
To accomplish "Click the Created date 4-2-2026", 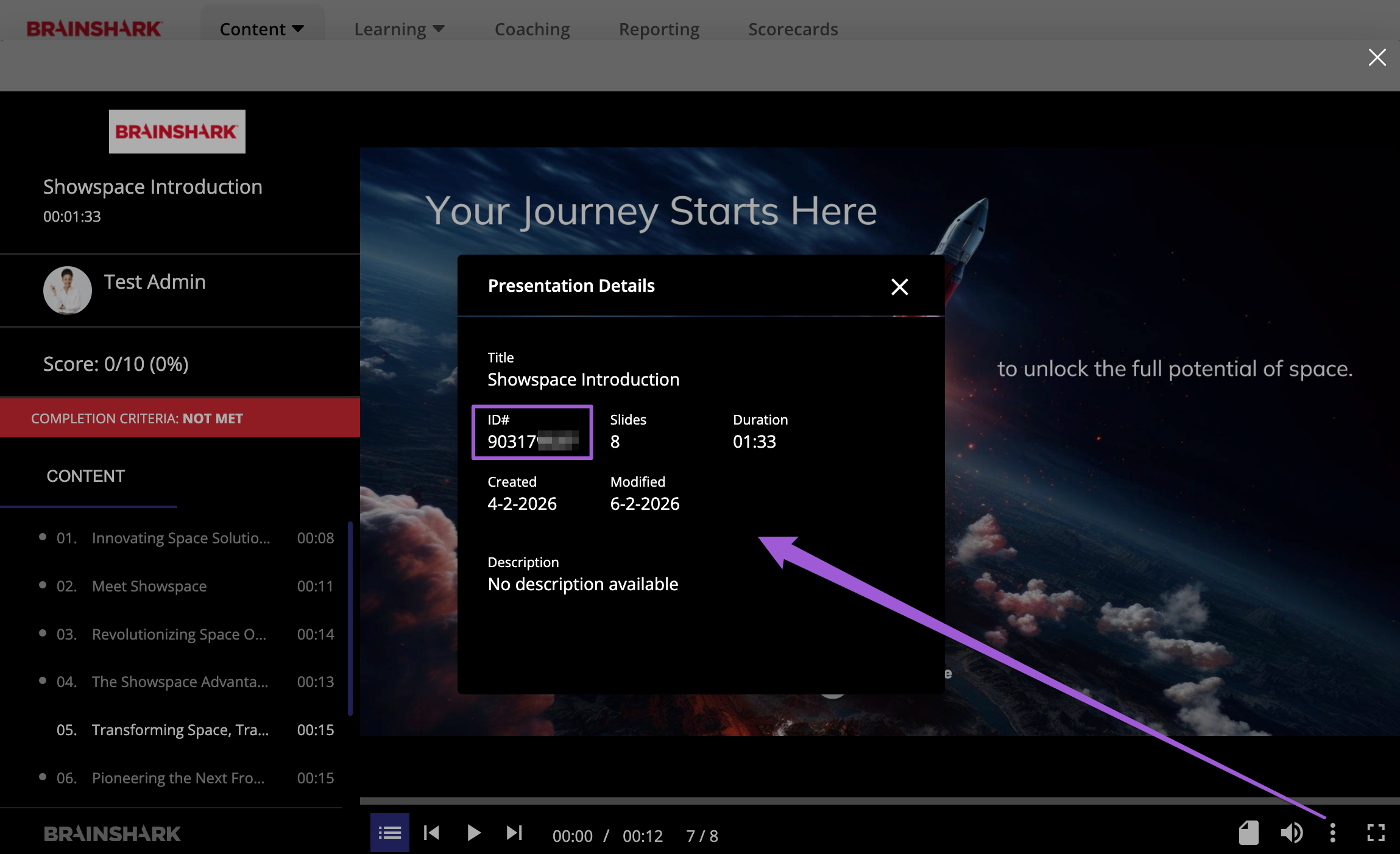I will pos(522,504).
